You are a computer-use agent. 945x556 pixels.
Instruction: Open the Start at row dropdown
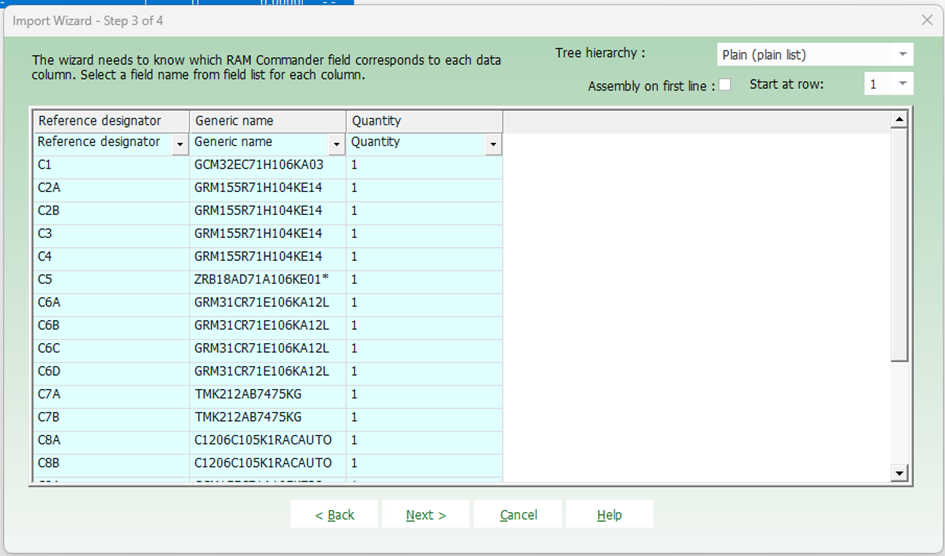(x=903, y=85)
